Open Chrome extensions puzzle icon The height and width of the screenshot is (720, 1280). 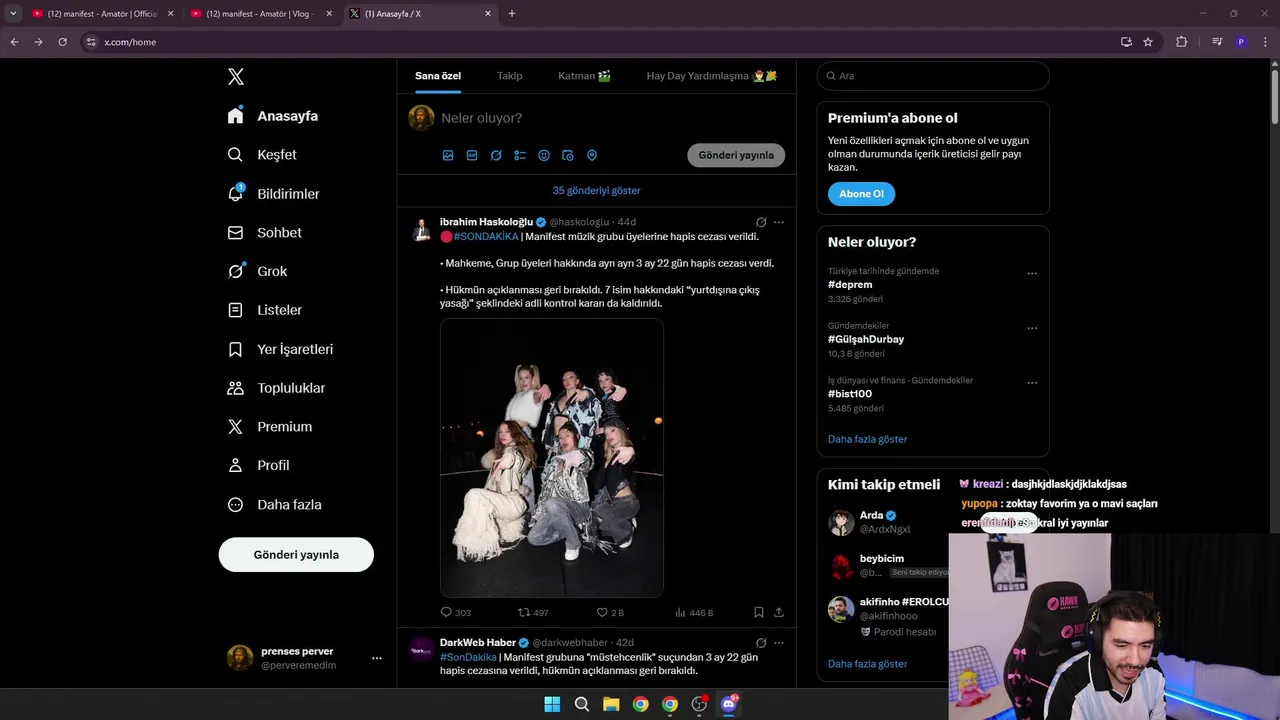[x=1182, y=42]
